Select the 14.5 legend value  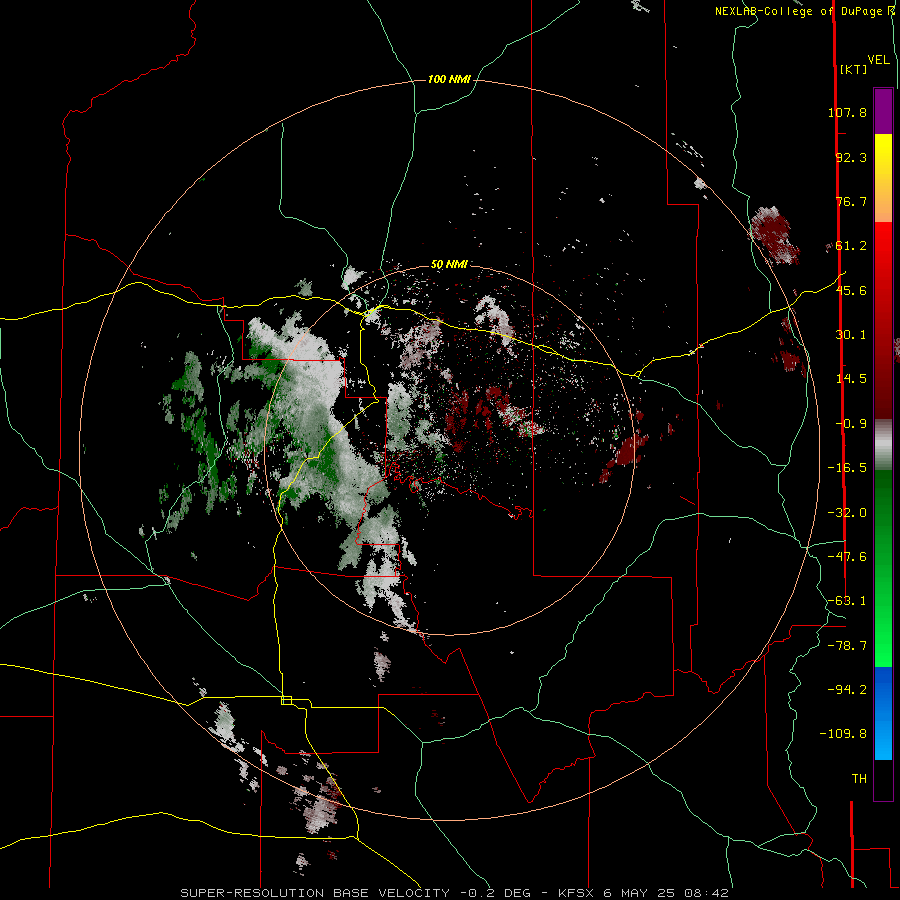[851, 379]
